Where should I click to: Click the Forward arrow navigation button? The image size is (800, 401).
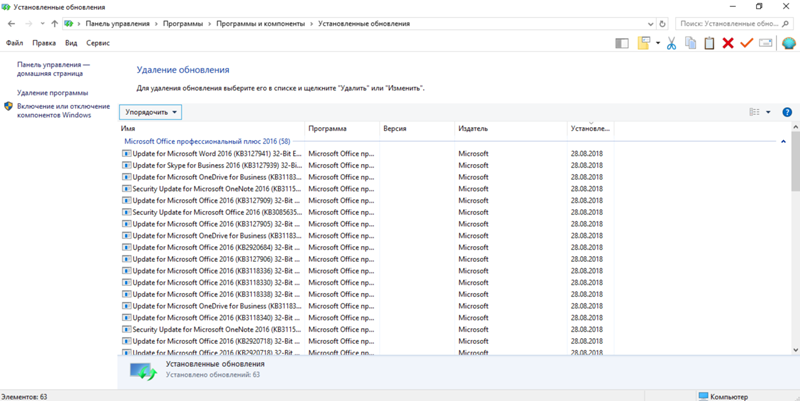(29, 24)
